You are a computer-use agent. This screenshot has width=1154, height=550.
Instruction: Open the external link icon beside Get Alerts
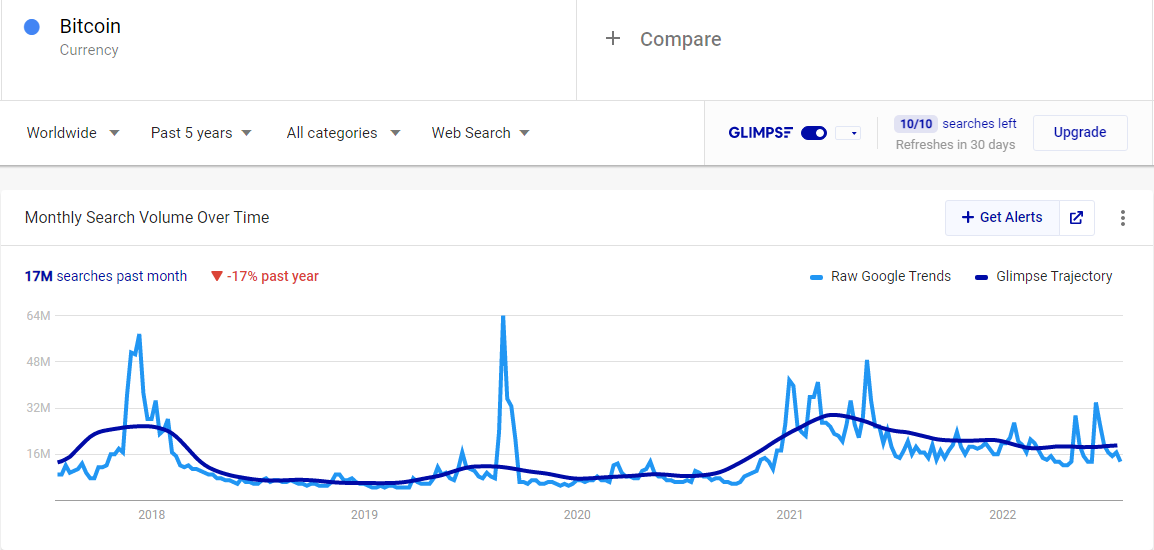tap(1076, 218)
